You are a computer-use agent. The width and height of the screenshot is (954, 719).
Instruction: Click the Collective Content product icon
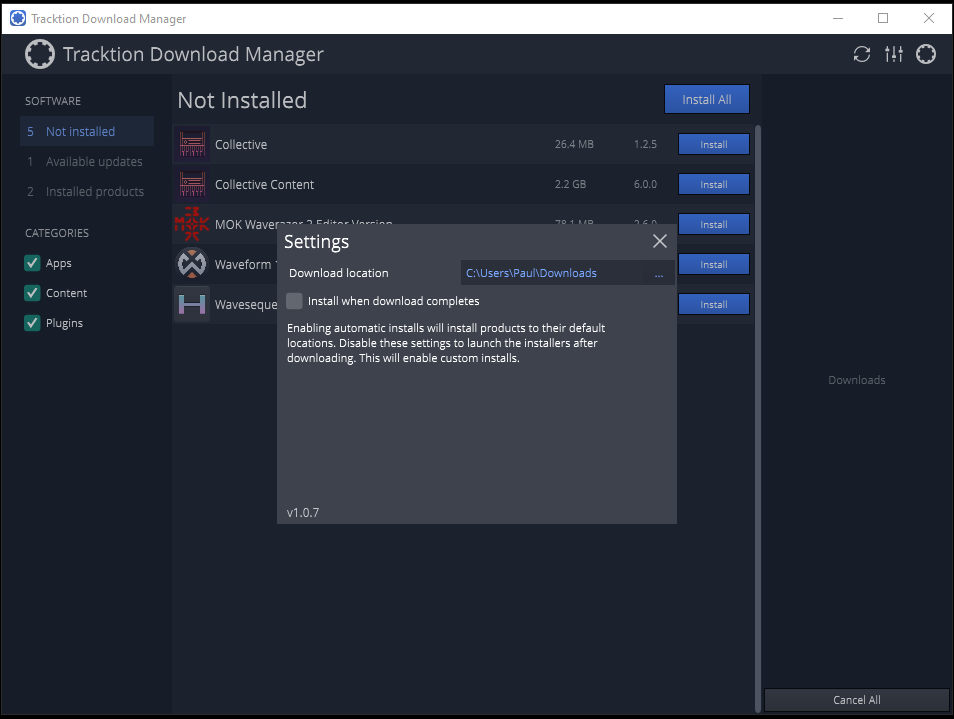(x=192, y=184)
